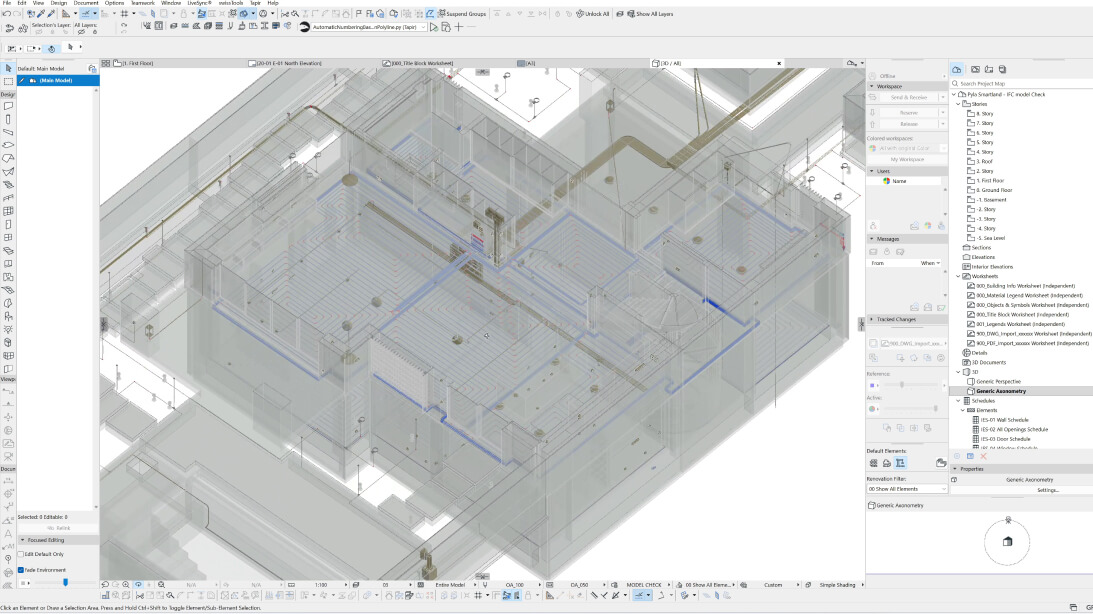Image resolution: width=1093 pixels, height=614 pixels.
Task: Collapse the Focused Editing section
Action: 22,540
